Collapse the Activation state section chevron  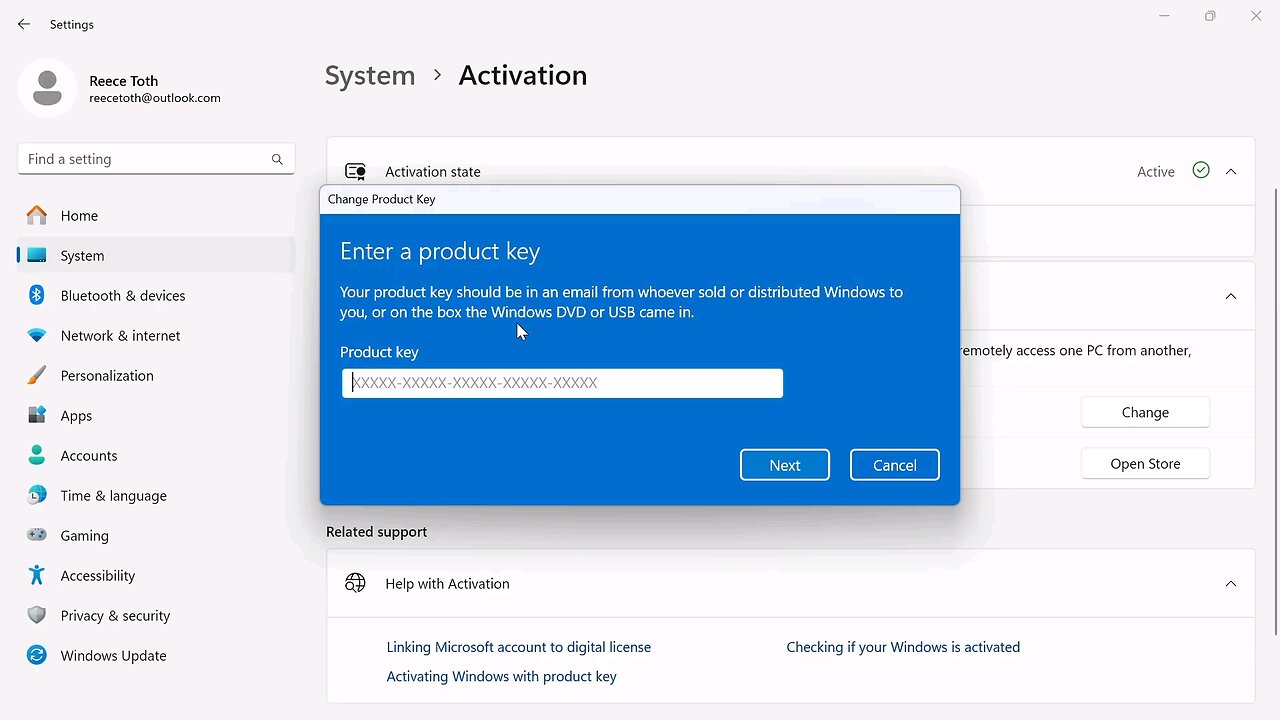coord(1231,172)
